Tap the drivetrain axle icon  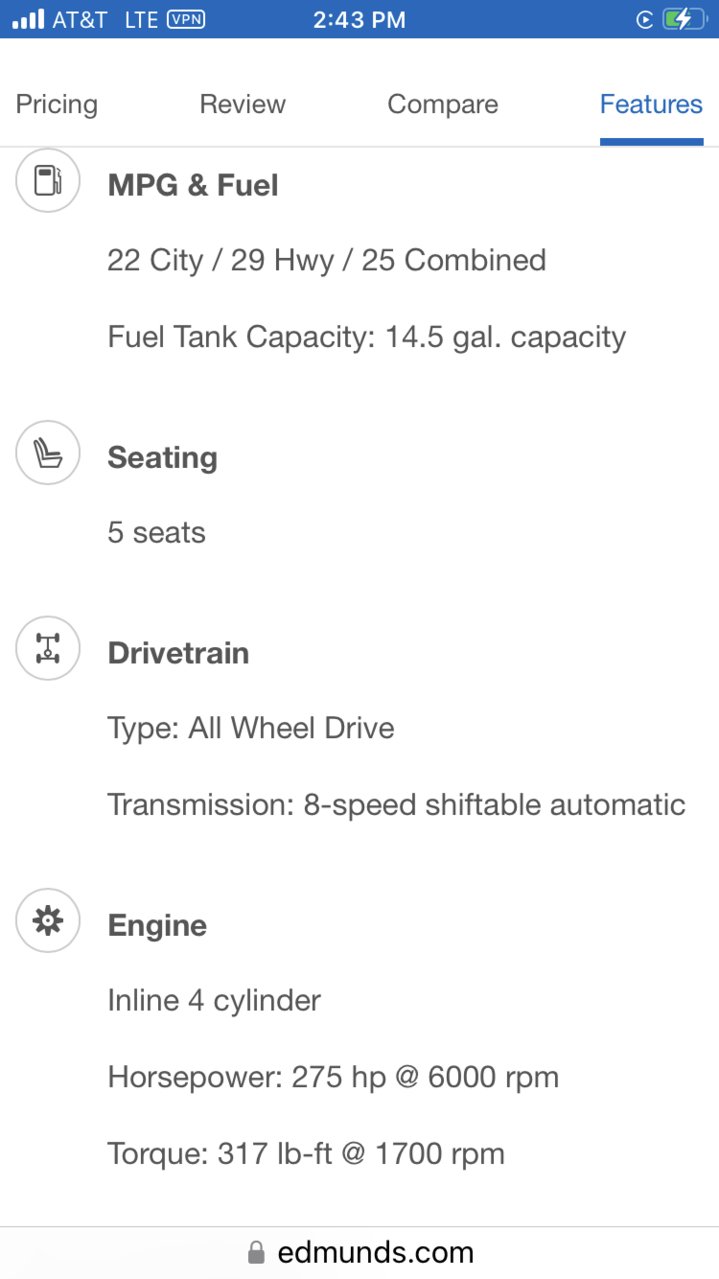pos(48,649)
